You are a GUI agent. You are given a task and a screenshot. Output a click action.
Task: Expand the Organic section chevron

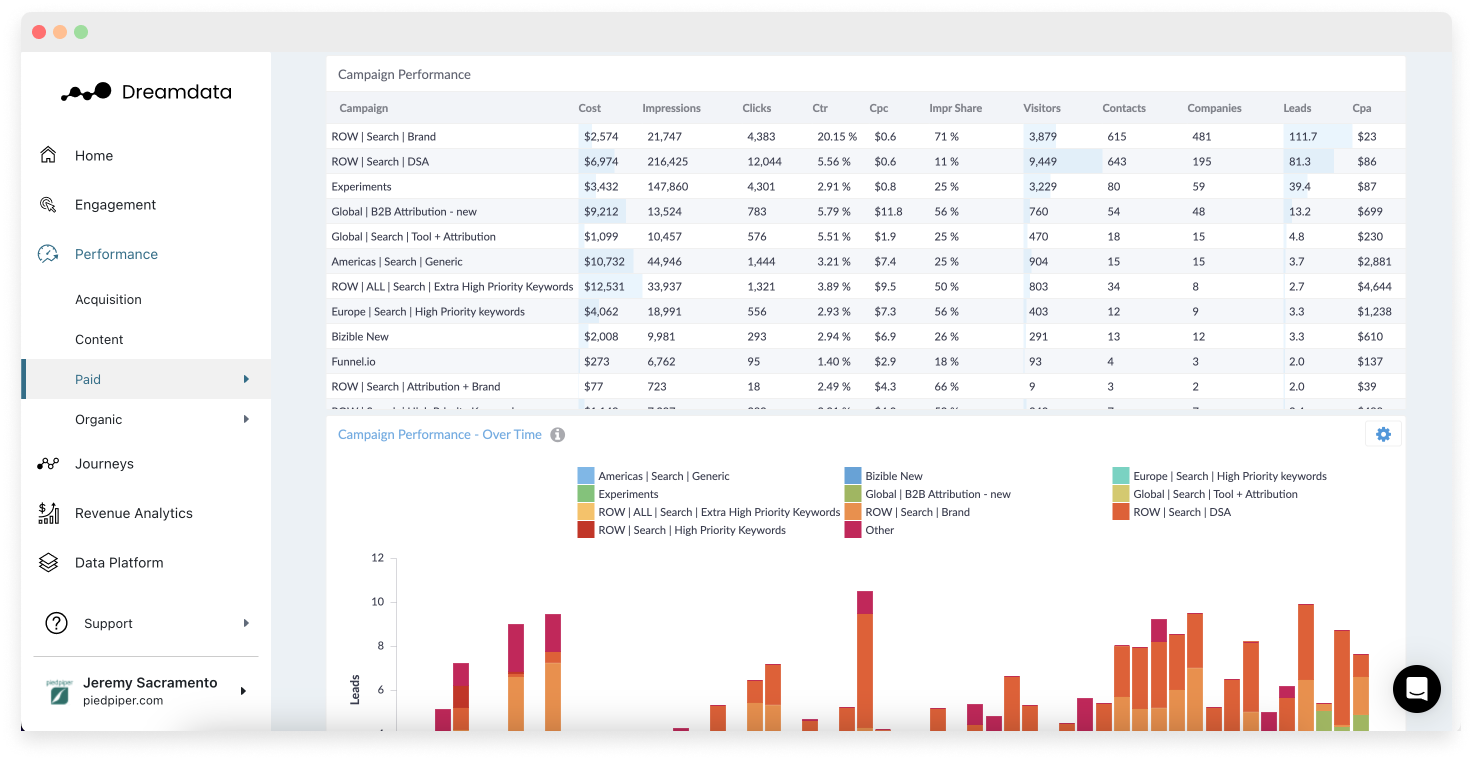coord(247,419)
